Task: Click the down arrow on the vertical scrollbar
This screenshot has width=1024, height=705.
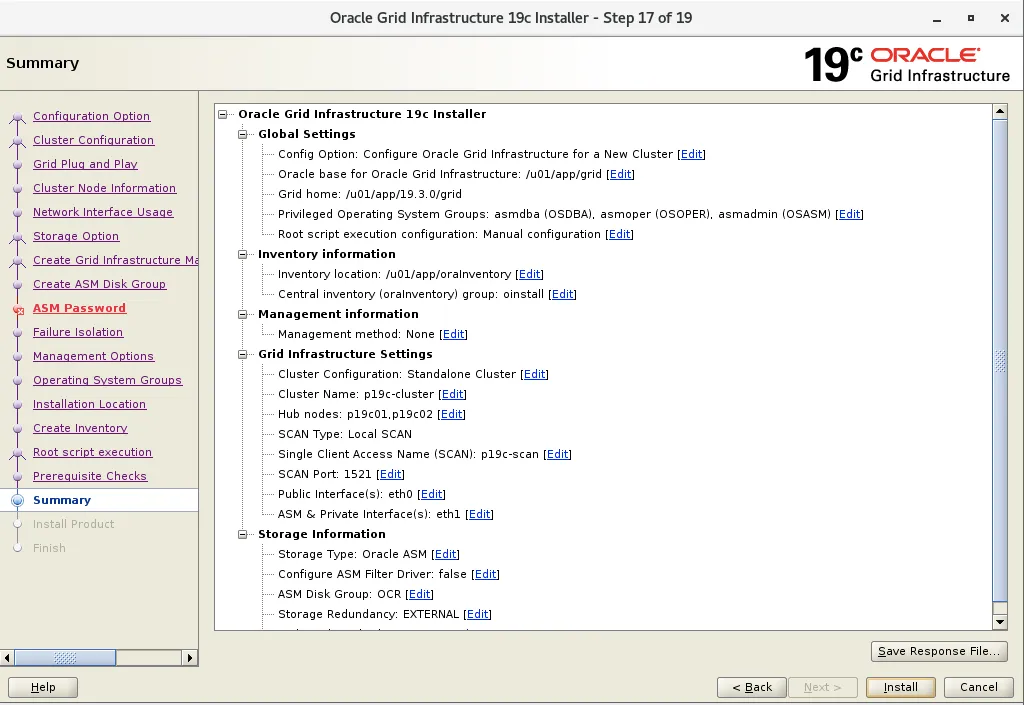Action: pos(999,621)
